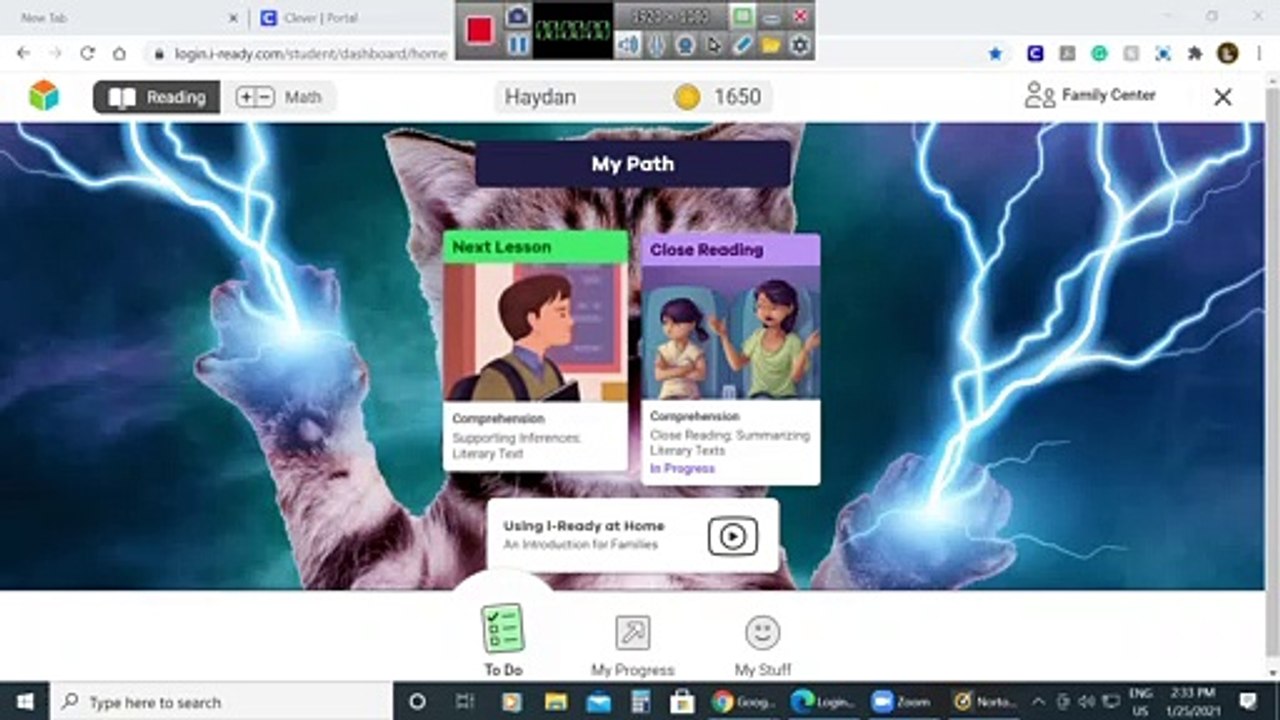Viewport: 1280px width, 720px height.
Task: Click the My Path banner
Action: [632, 164]
